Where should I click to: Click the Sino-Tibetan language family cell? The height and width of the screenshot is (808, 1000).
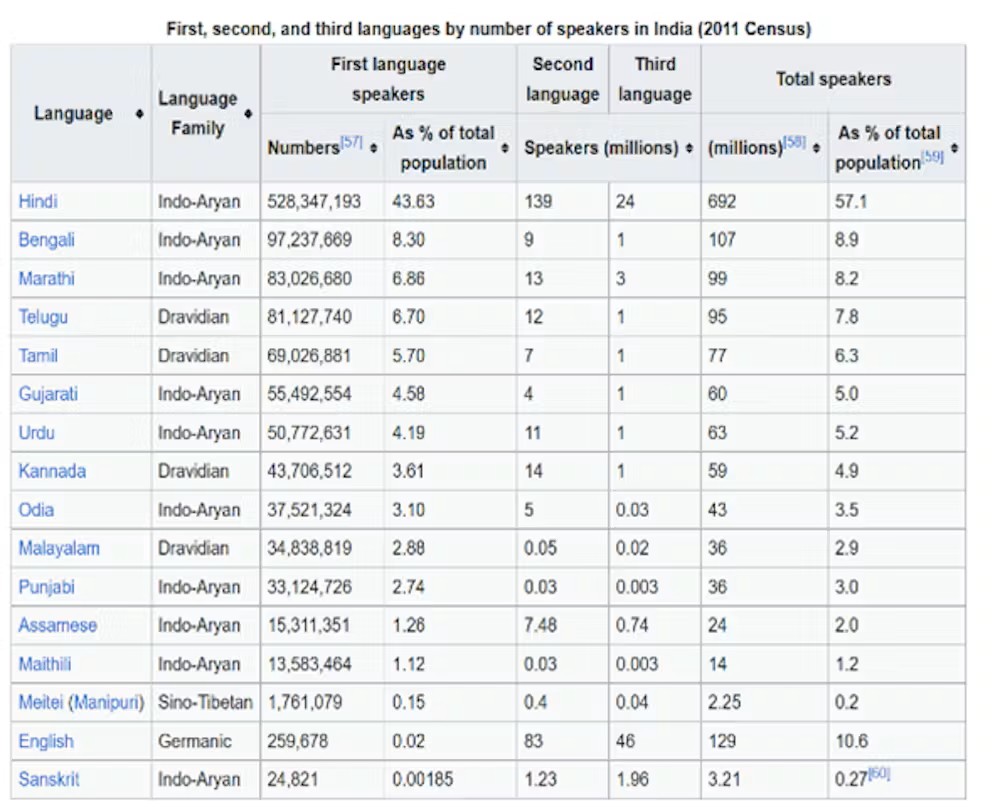pyautogui.click(x=205, y=703)
